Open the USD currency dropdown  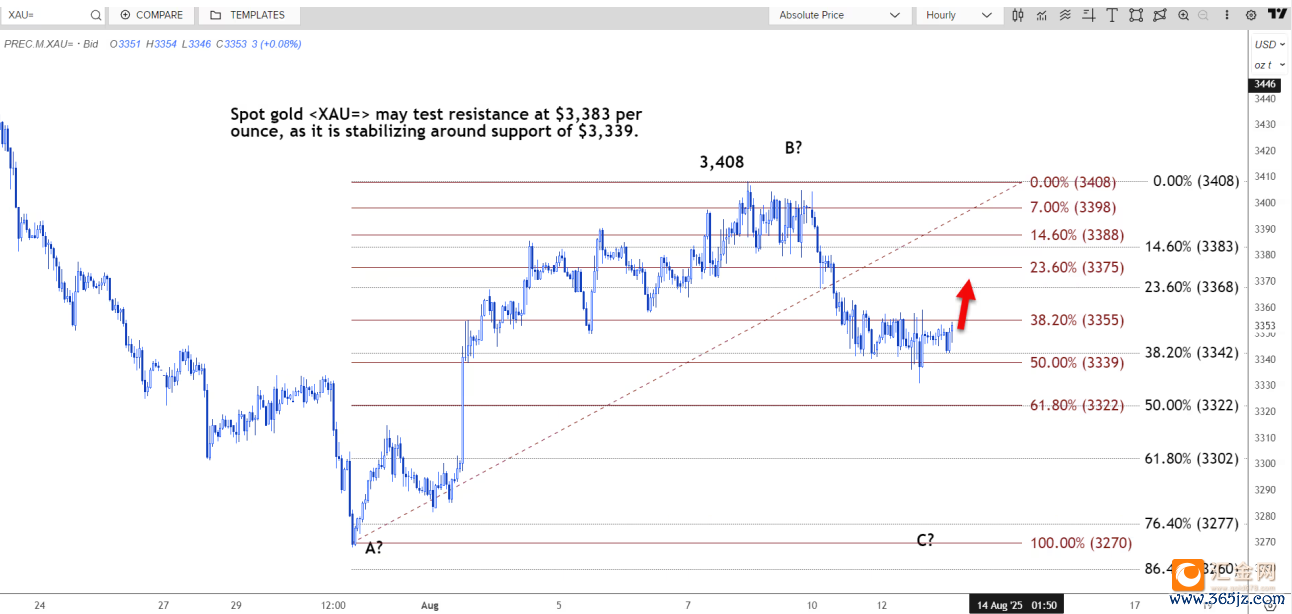(1269, 44)
